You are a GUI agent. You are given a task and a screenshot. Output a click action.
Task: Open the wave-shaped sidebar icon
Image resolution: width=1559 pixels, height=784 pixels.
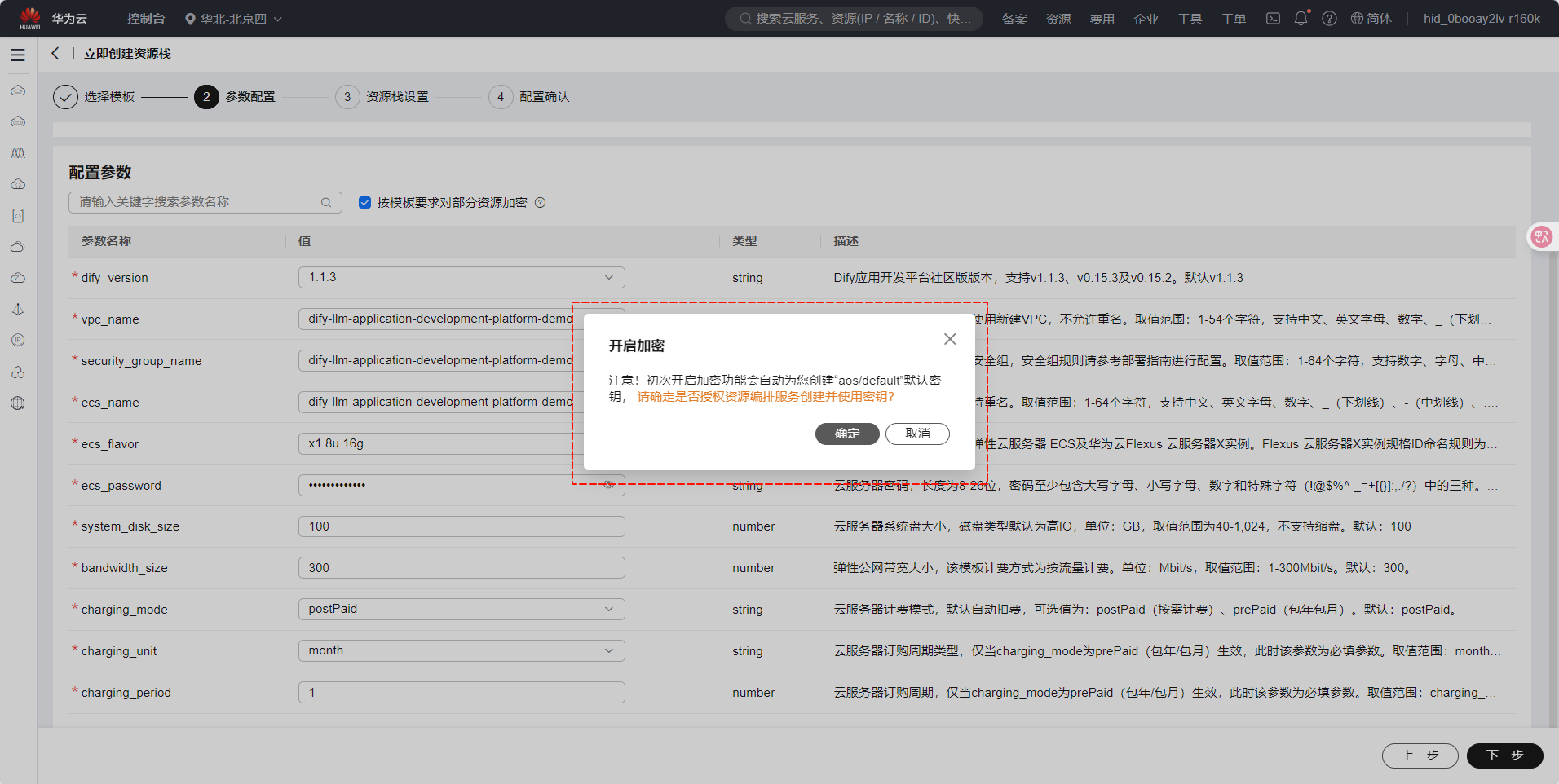pyautogui.click(x=18, y=153)
